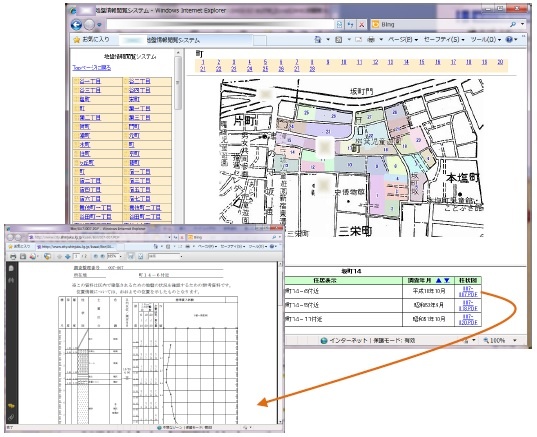Click inside the Bing search box
Image resolution: width=537 pixels, height=437 pixels.
tap(443, 24)
